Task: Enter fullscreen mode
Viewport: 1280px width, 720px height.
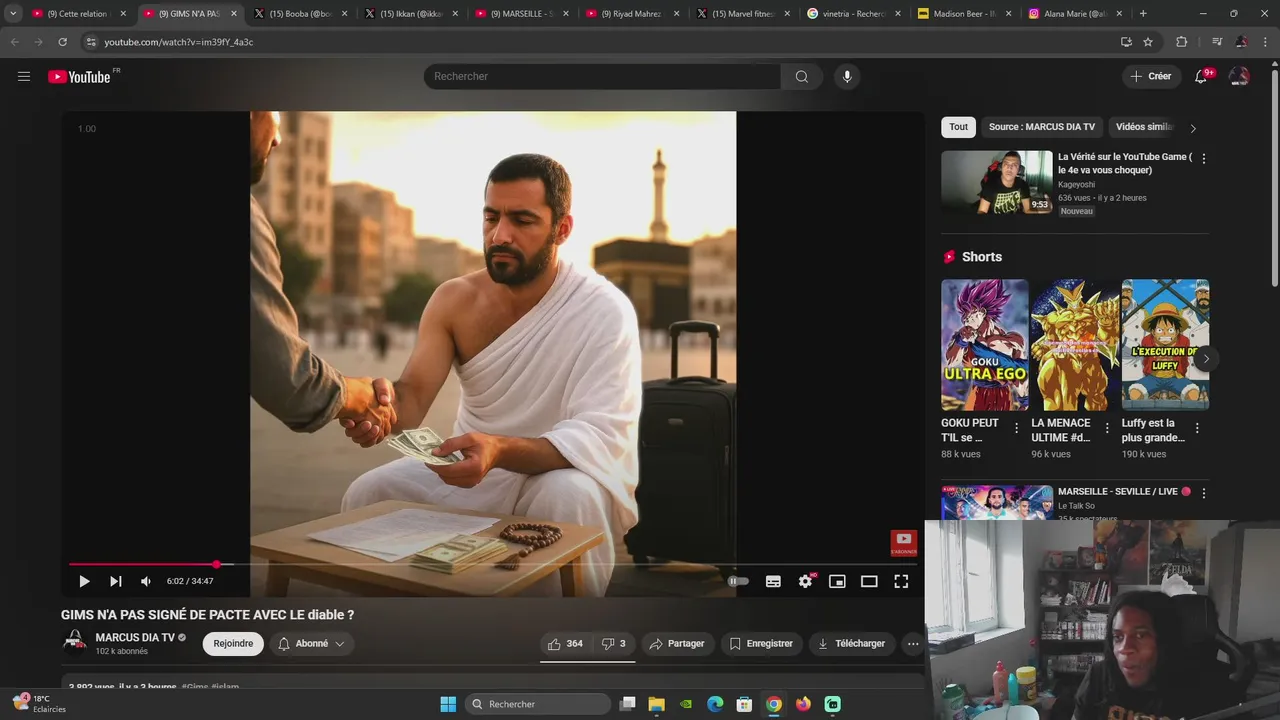Action: (901, 581)
